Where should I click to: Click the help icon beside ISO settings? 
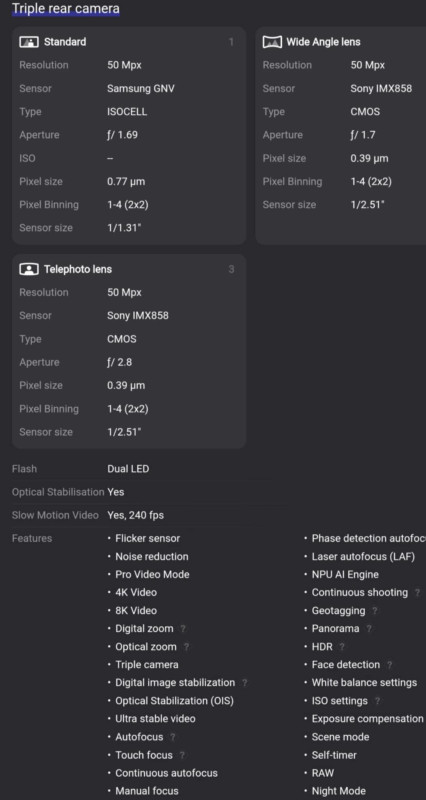click(x=377, y=701)
